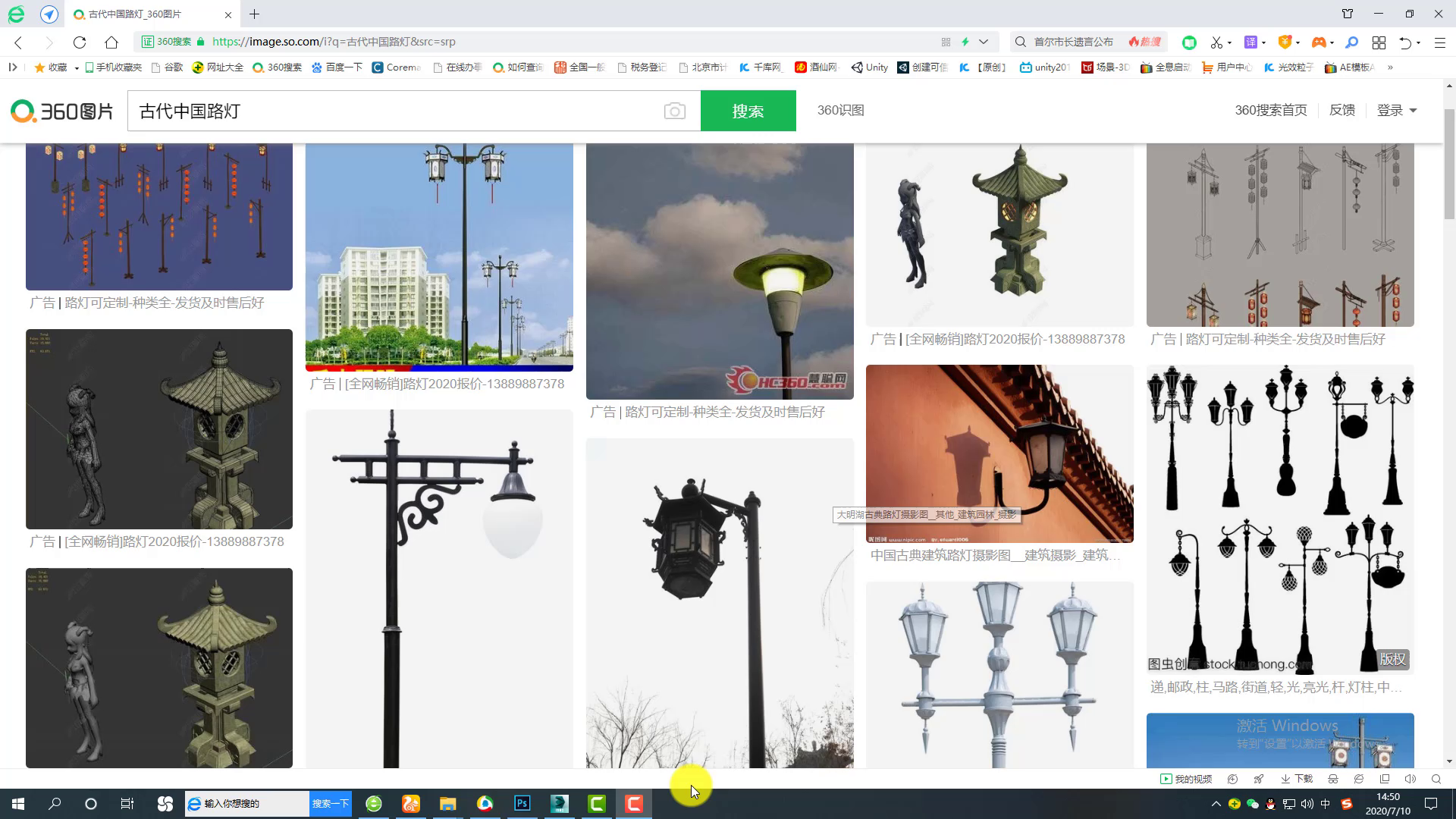The height and width of the screenshot is (819, 1456).
Task: Click the browser address bar URL
Action: click(334, 42)
